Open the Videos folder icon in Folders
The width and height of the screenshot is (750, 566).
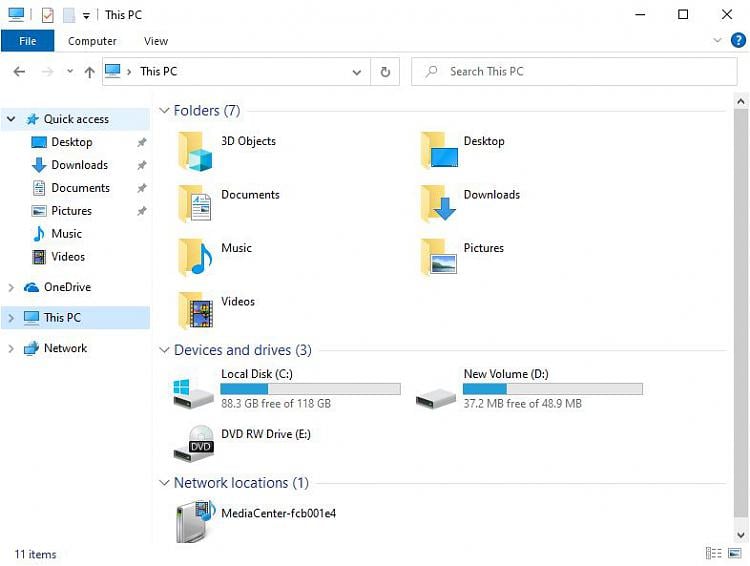[195, 311]
